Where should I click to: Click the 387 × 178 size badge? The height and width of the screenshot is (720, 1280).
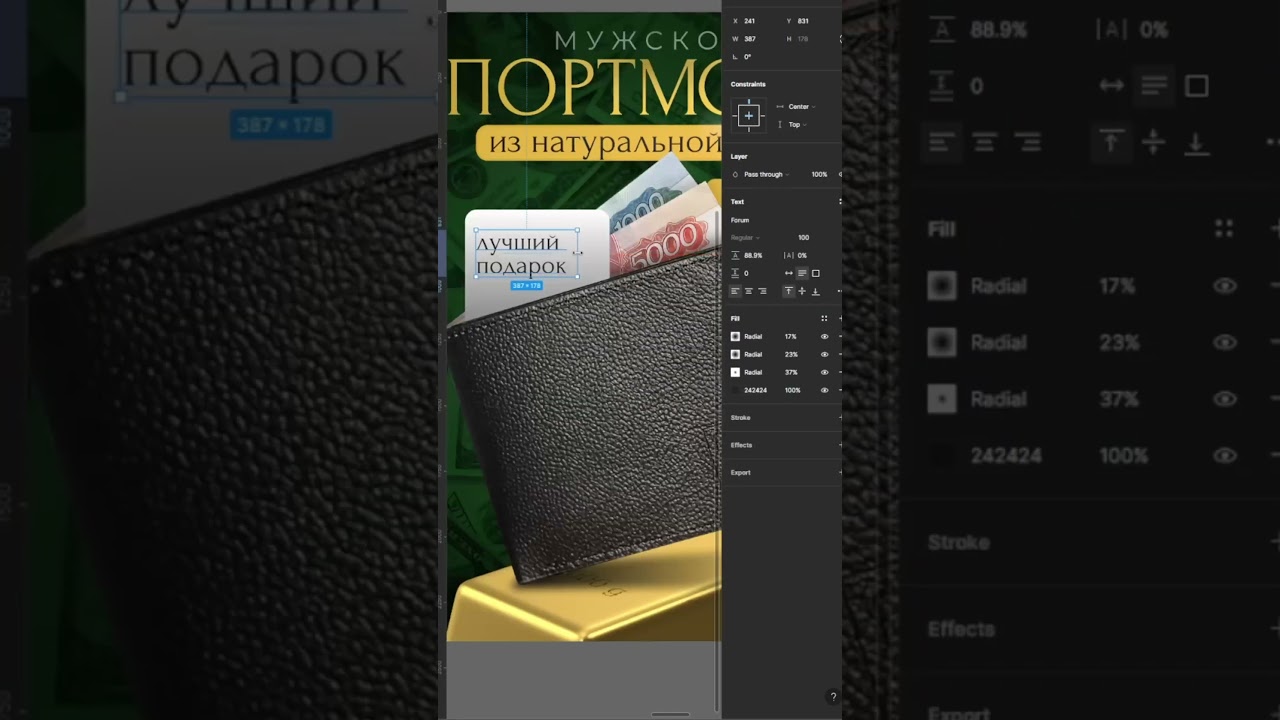[527, 286]
